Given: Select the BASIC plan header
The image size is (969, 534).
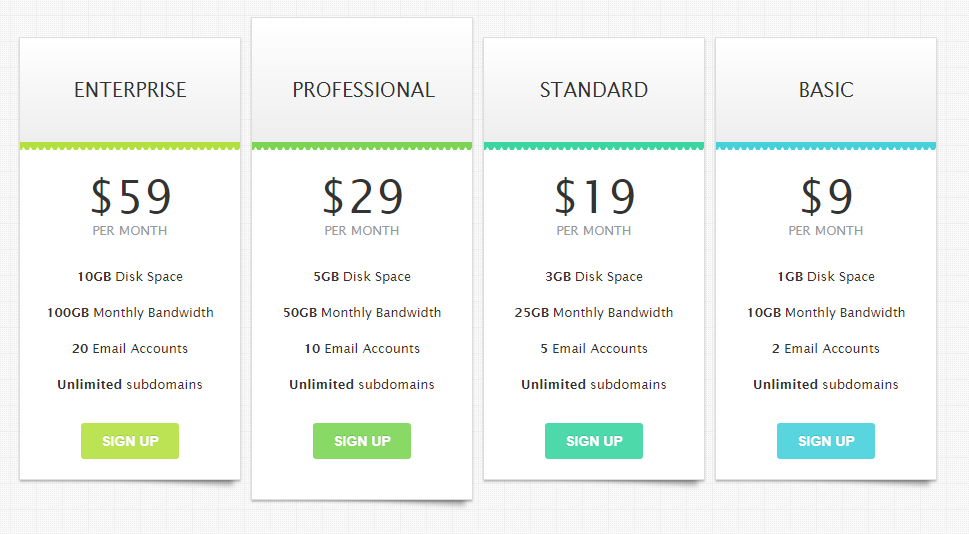Looking at the screenshot, I should (x=826, y=90).
